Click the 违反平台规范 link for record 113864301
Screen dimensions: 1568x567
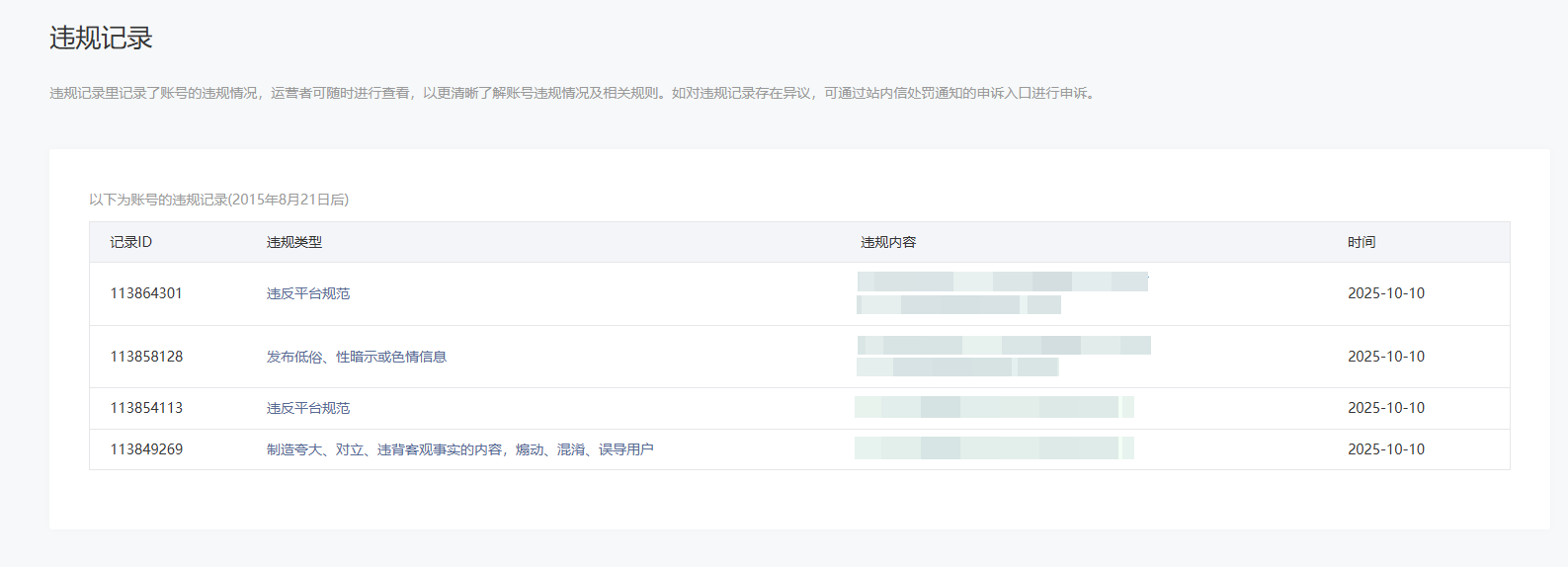coord(308,293)
